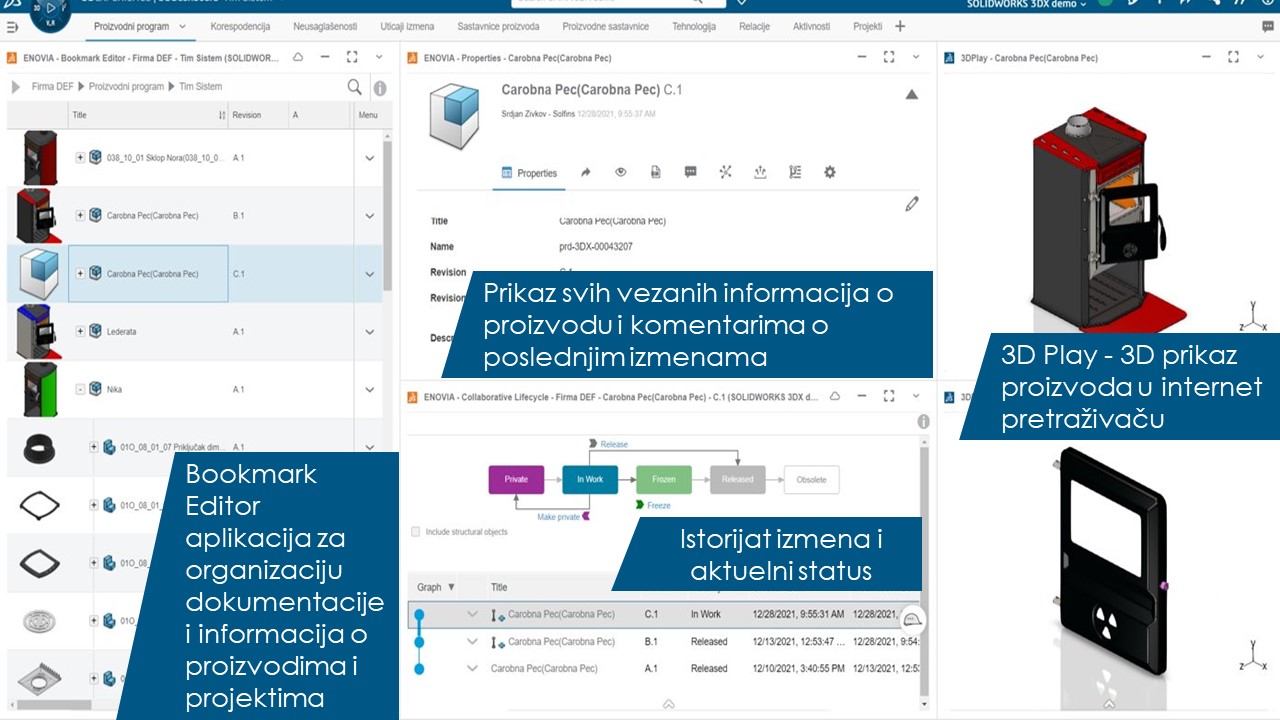Open the comments icon in Properties toolbar
Screen dimensions: 1280x720
pyautogui.click(x=689, y=172)
